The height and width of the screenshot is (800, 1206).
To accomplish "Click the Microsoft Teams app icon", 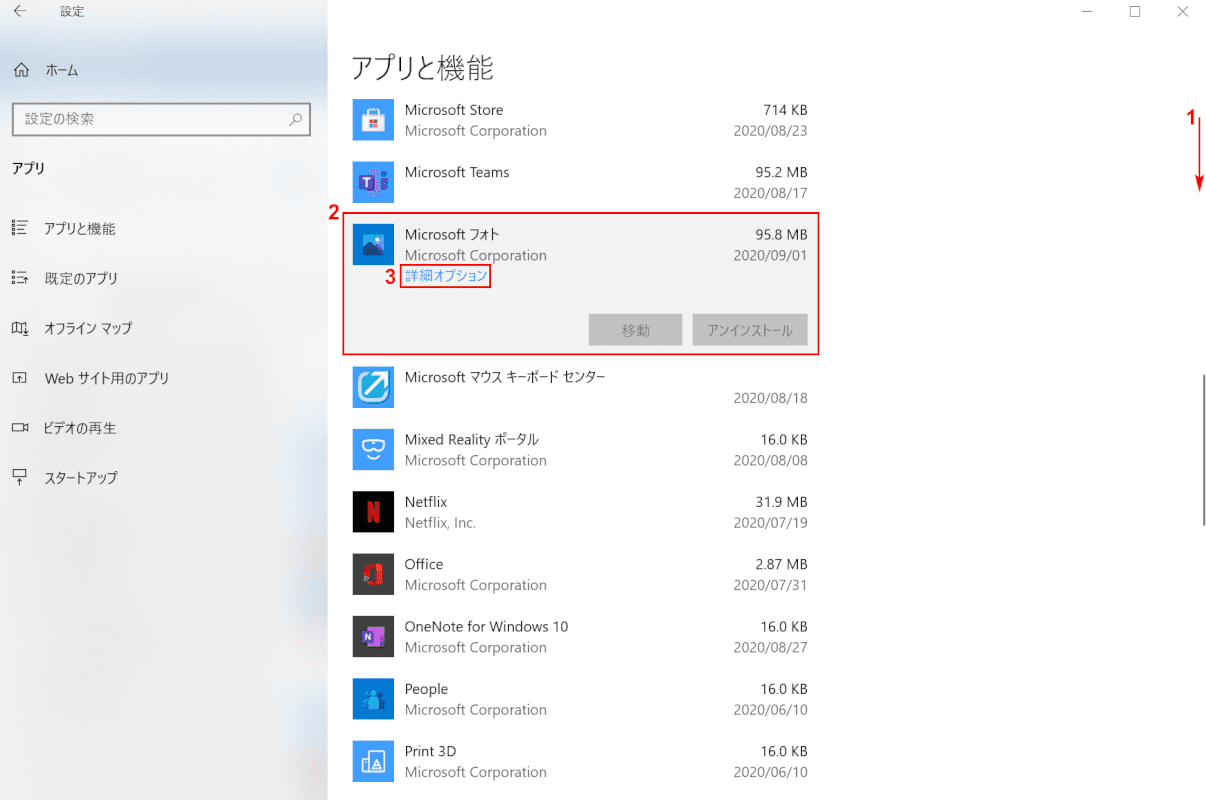I will (x=373, y=182).
